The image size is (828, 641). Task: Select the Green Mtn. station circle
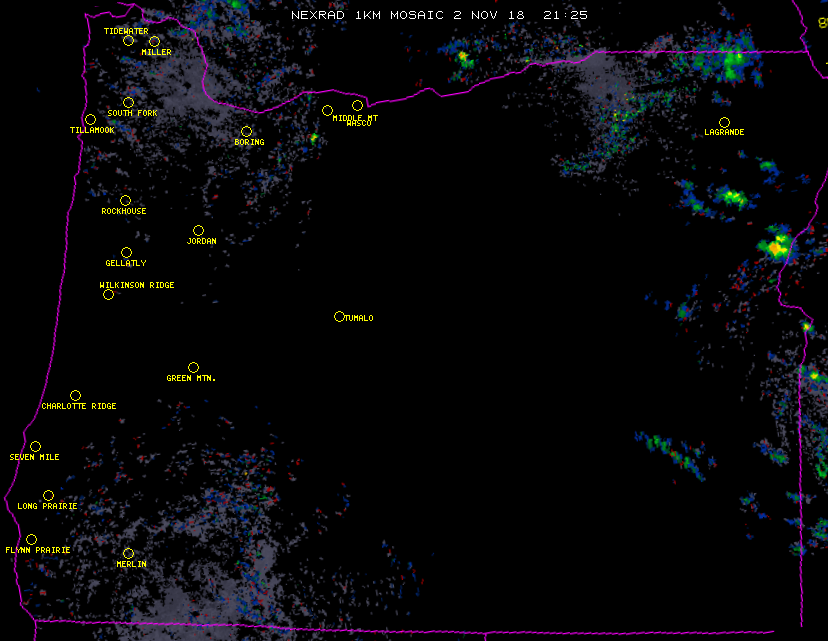click(193, 367)
